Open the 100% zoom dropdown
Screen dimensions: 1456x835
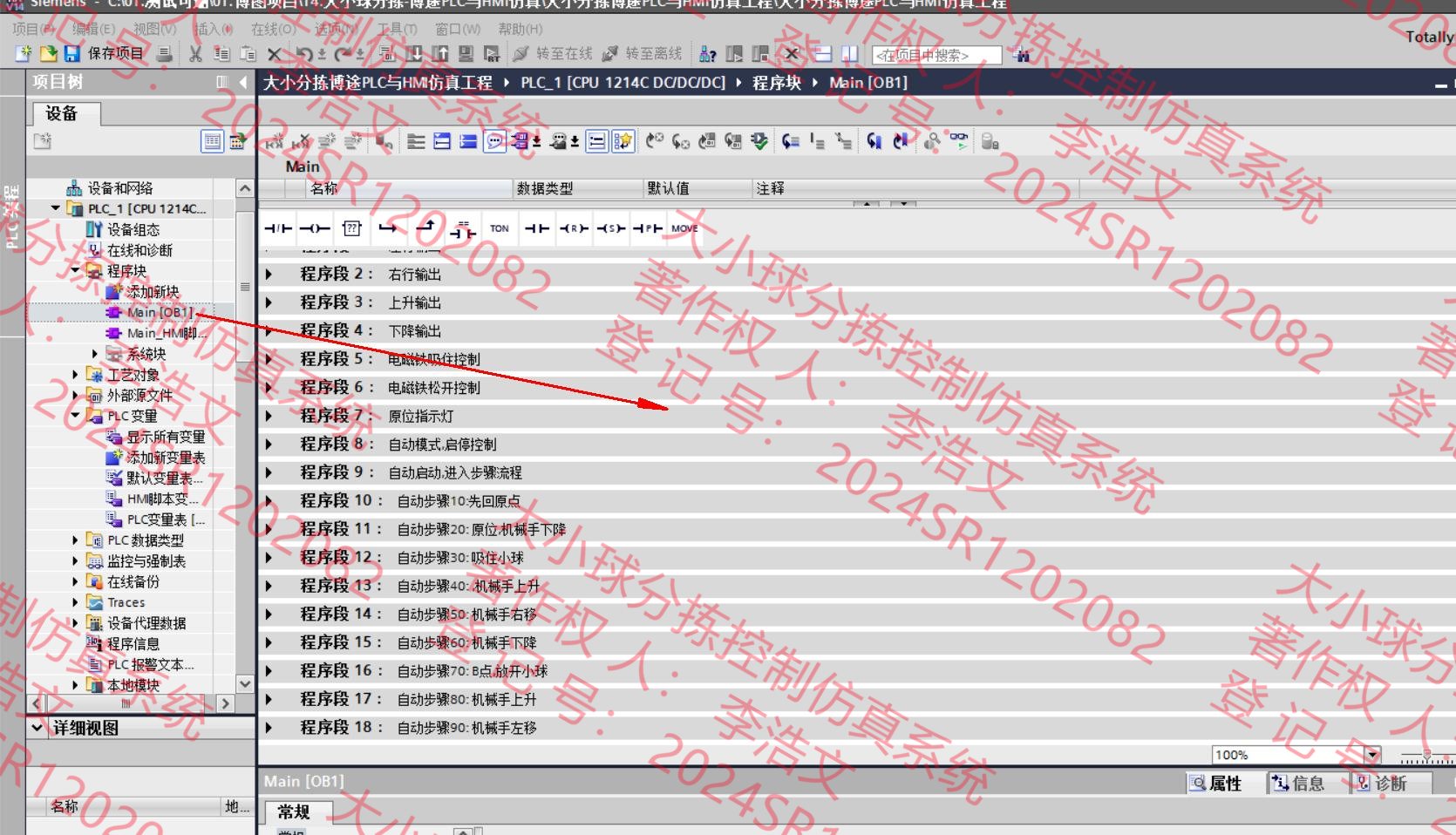[1373, 755]
